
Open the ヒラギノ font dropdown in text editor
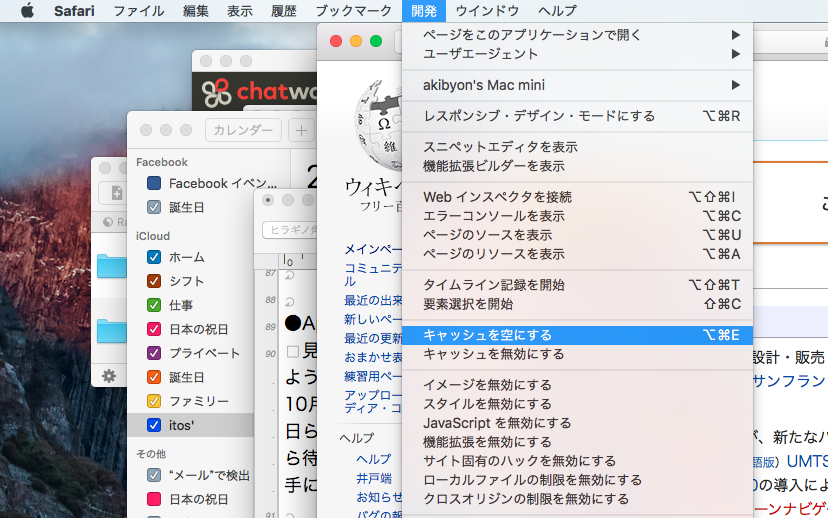pos(290,230)
